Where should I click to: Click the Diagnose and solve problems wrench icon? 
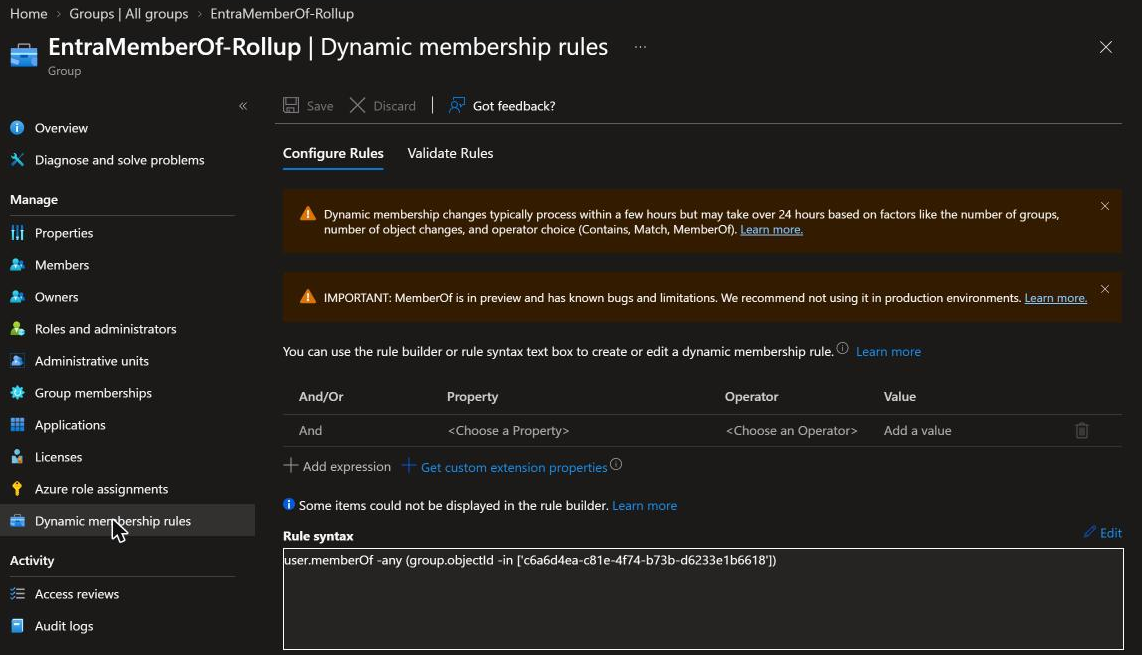(17, 160)
